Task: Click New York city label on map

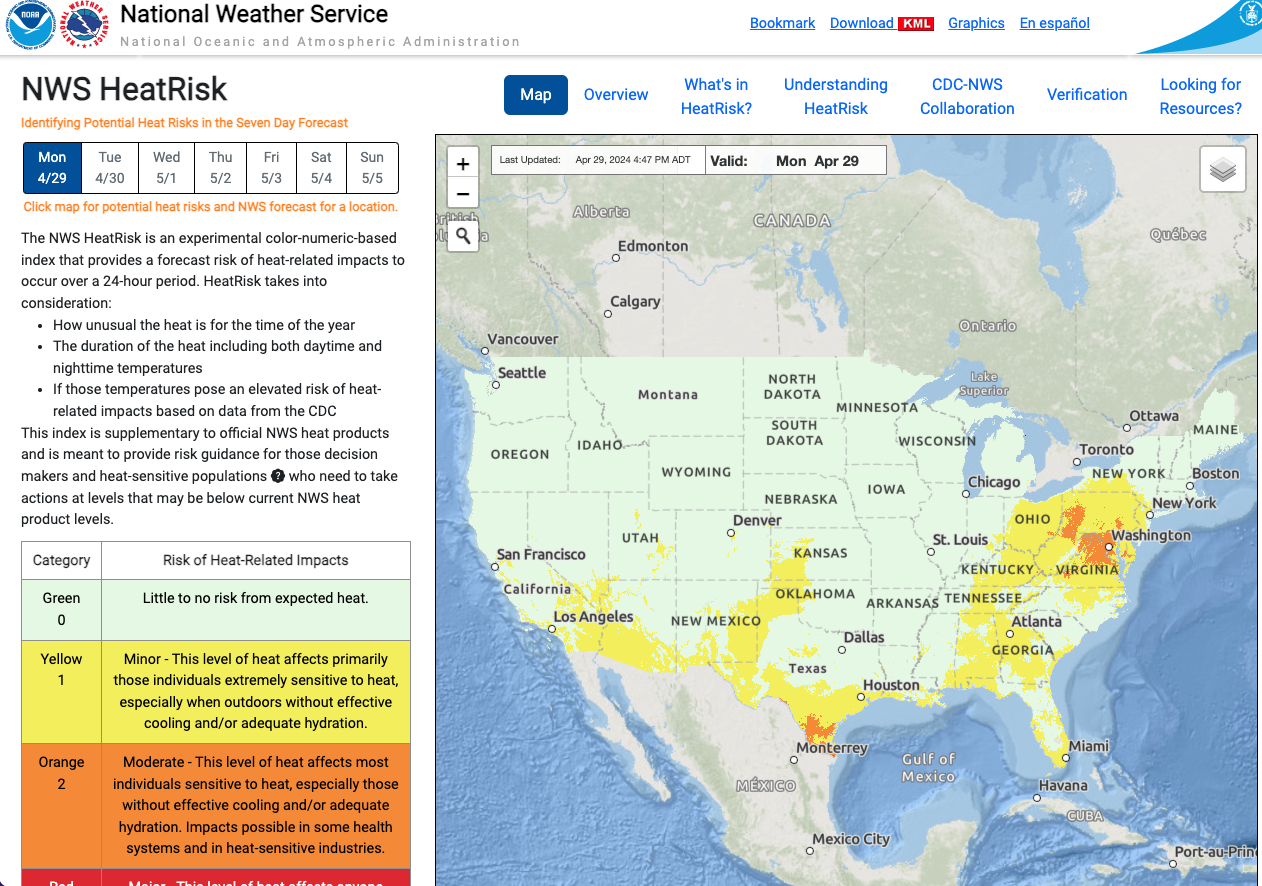Action: 1184,503
